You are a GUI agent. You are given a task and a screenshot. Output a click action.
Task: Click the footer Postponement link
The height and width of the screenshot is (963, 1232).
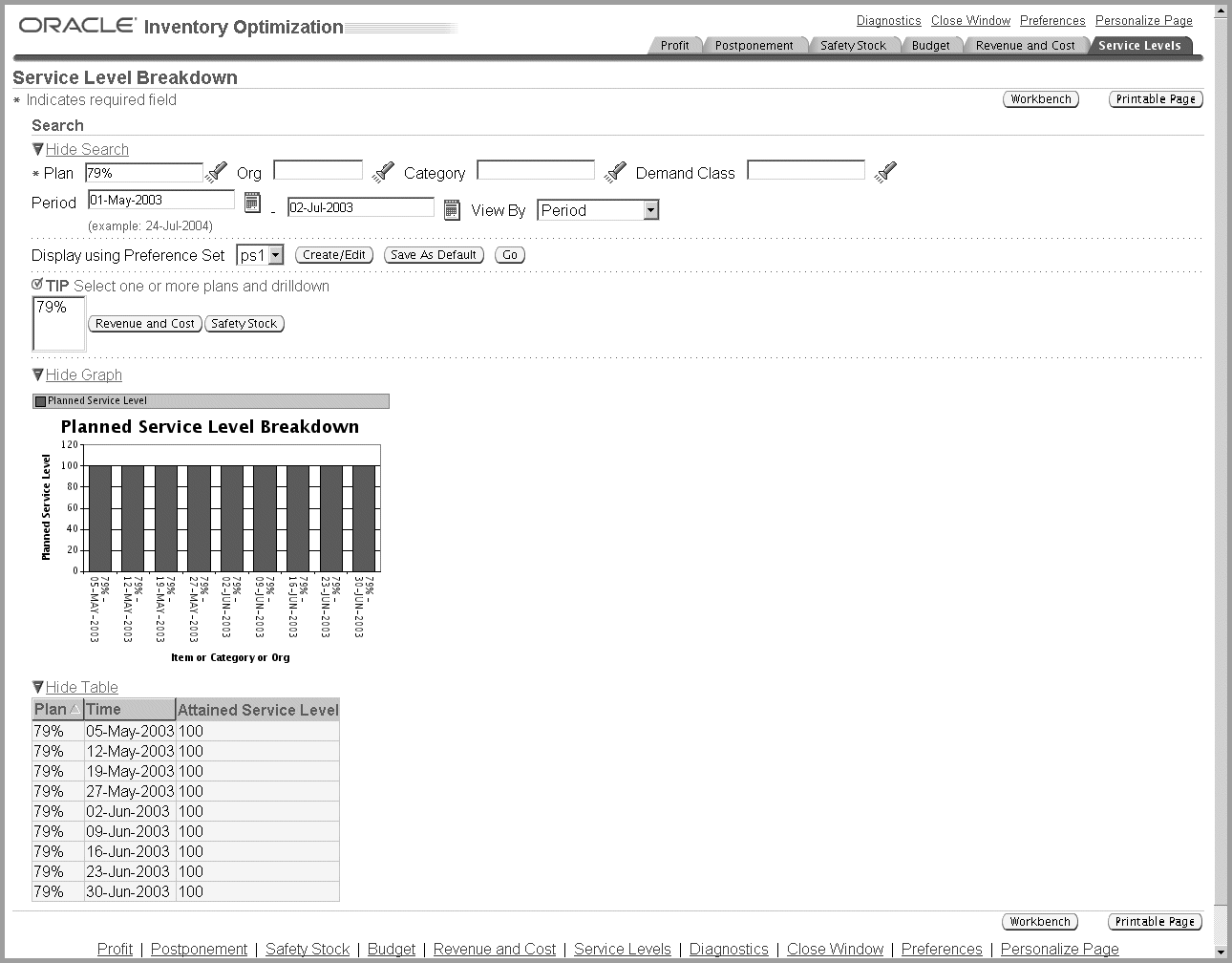(x=199, y=949)
